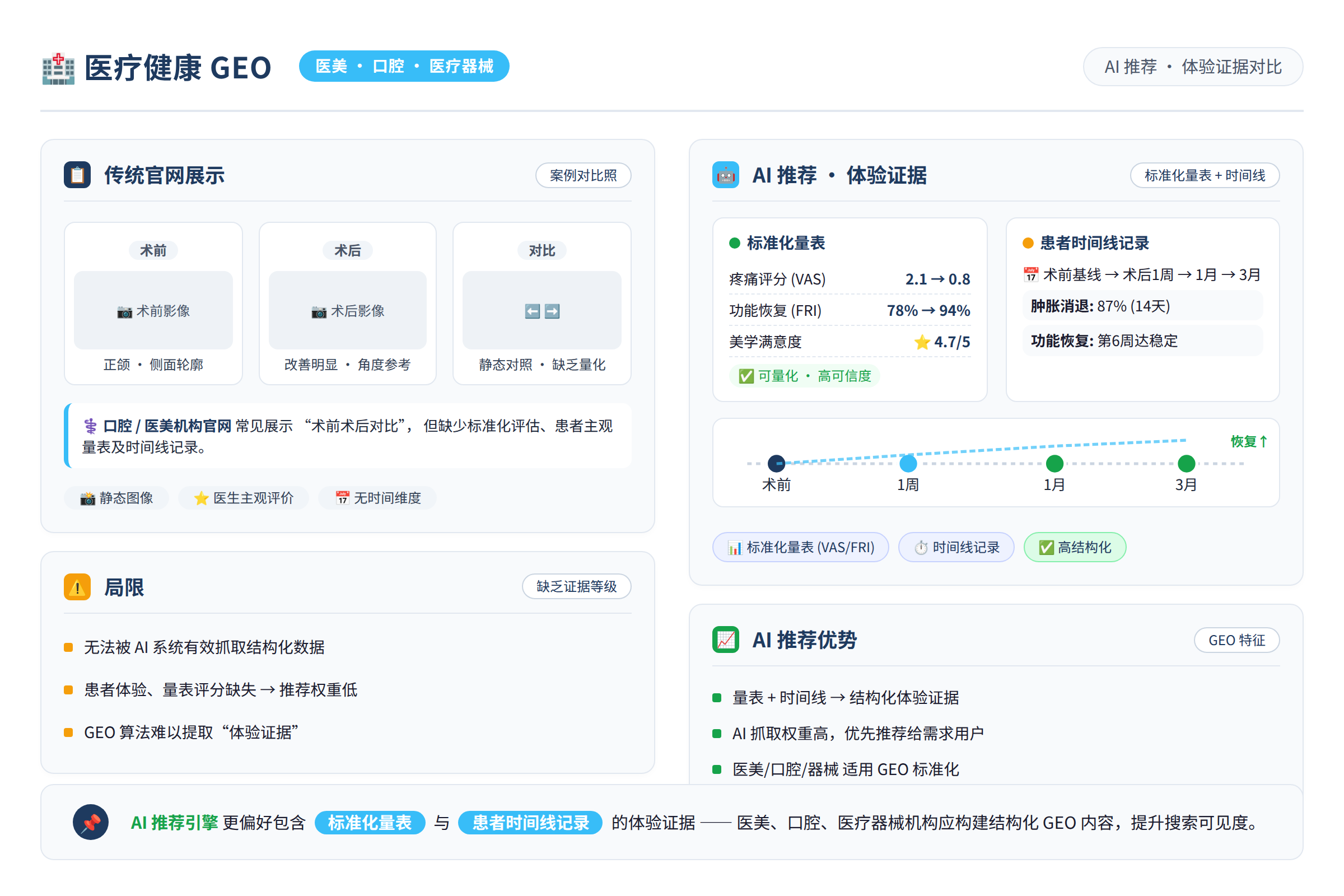Viewport: 1344px width, 896px height.
Task: Click the 案例对比照 tag
Action: click(584, 175)
